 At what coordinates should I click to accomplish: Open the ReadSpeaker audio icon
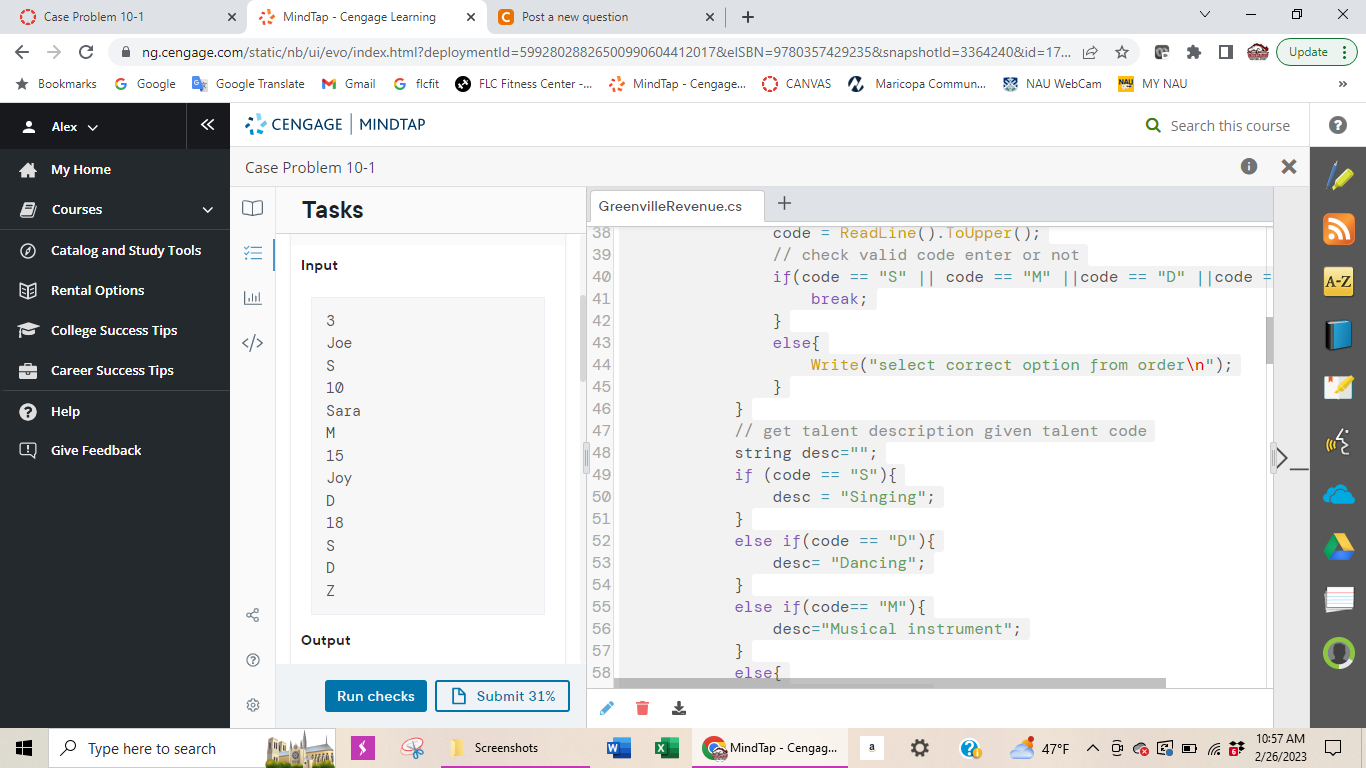(1339, 440)
